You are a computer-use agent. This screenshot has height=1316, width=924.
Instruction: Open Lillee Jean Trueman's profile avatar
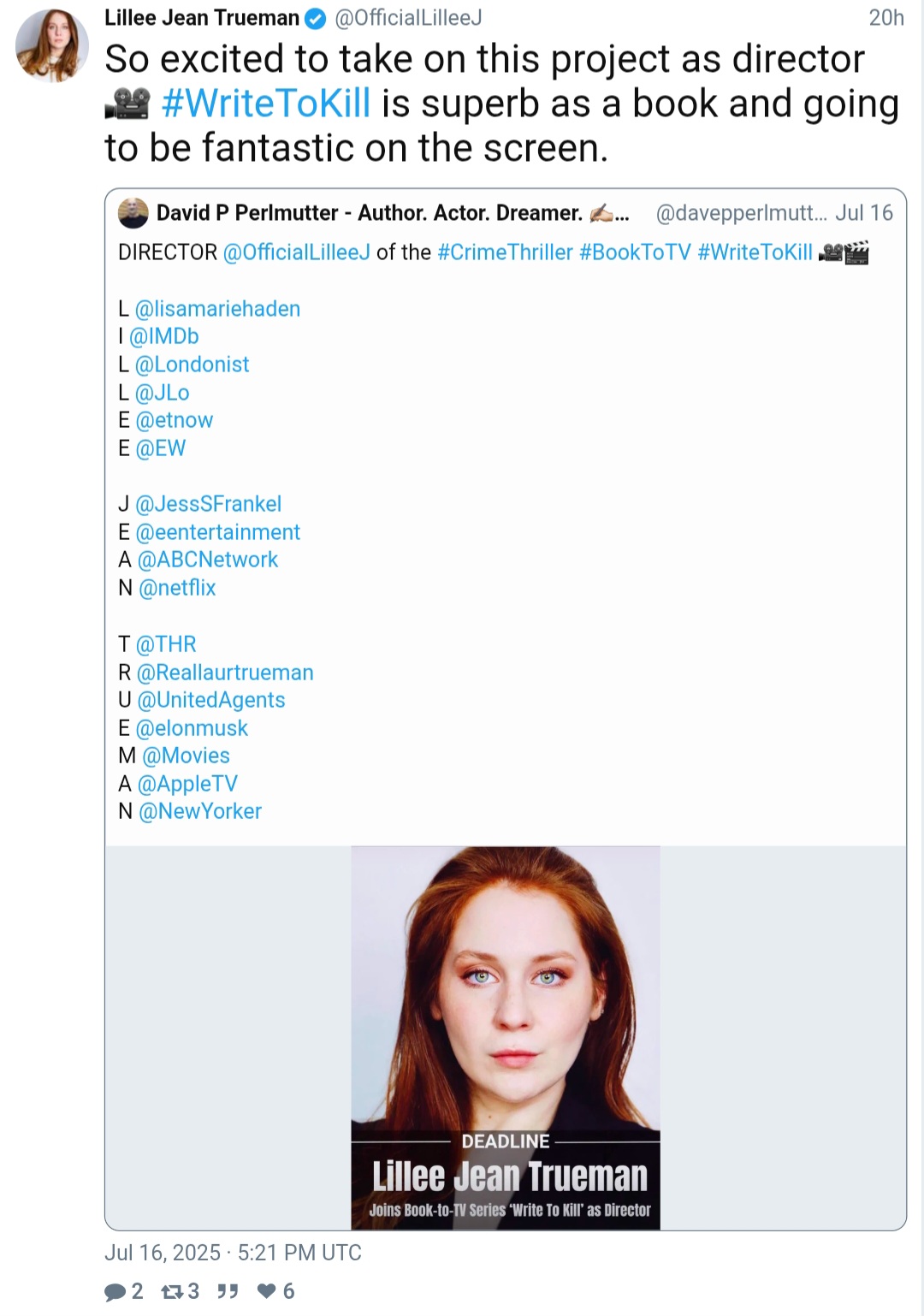(x=52, y=45)
